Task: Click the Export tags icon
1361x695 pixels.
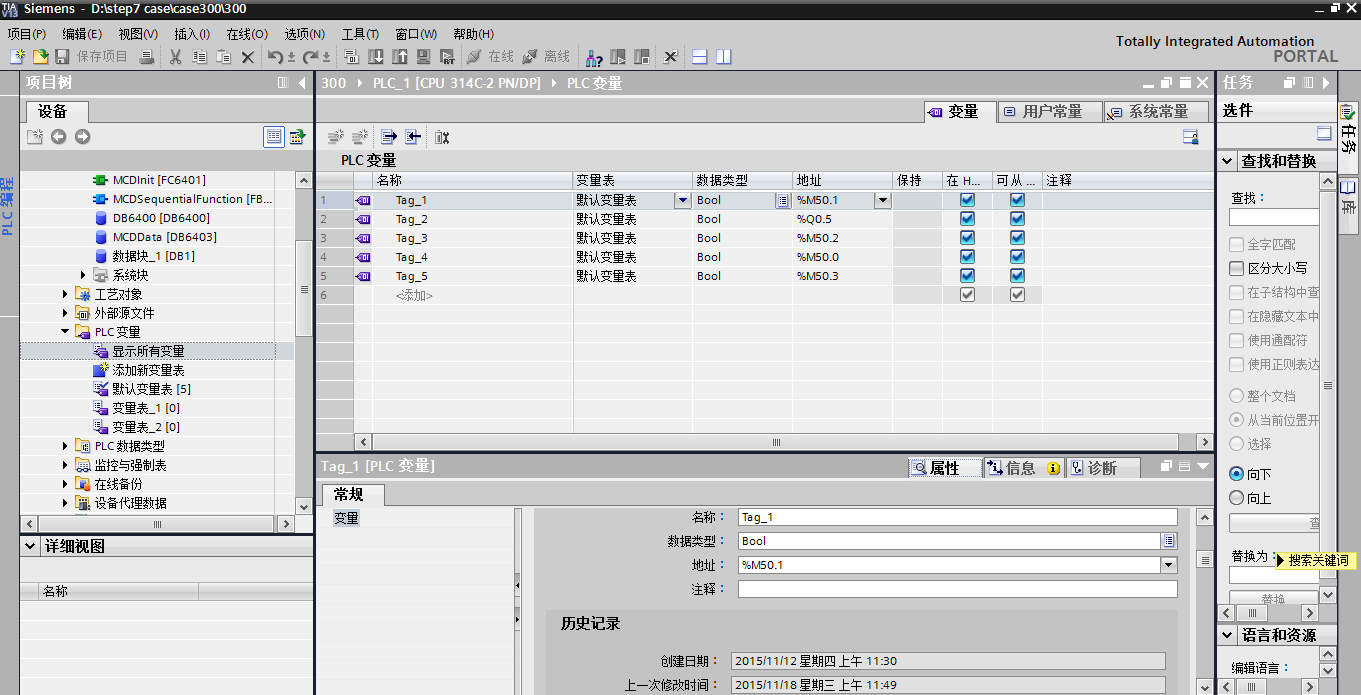Action: tap(389, 137)
